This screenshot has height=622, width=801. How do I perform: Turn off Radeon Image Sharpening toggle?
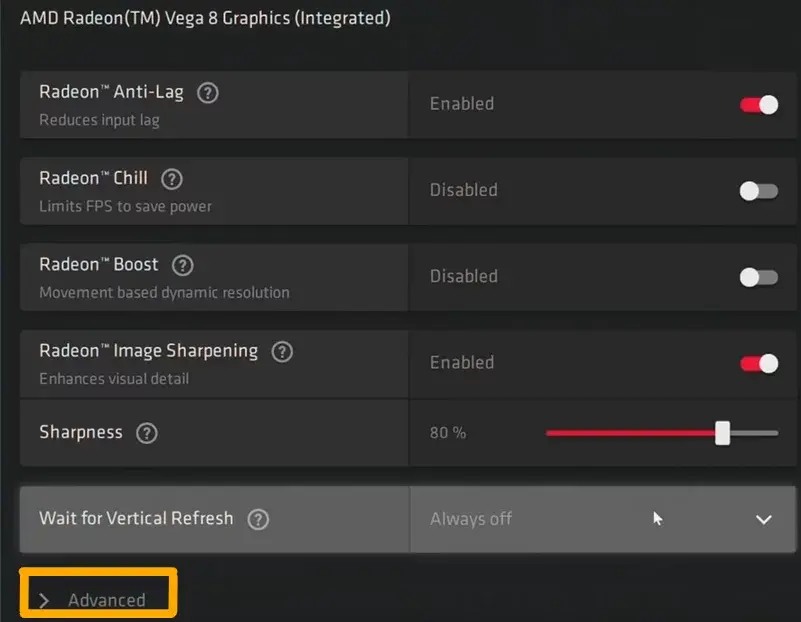pyautogui.click(x=759, y=364)
